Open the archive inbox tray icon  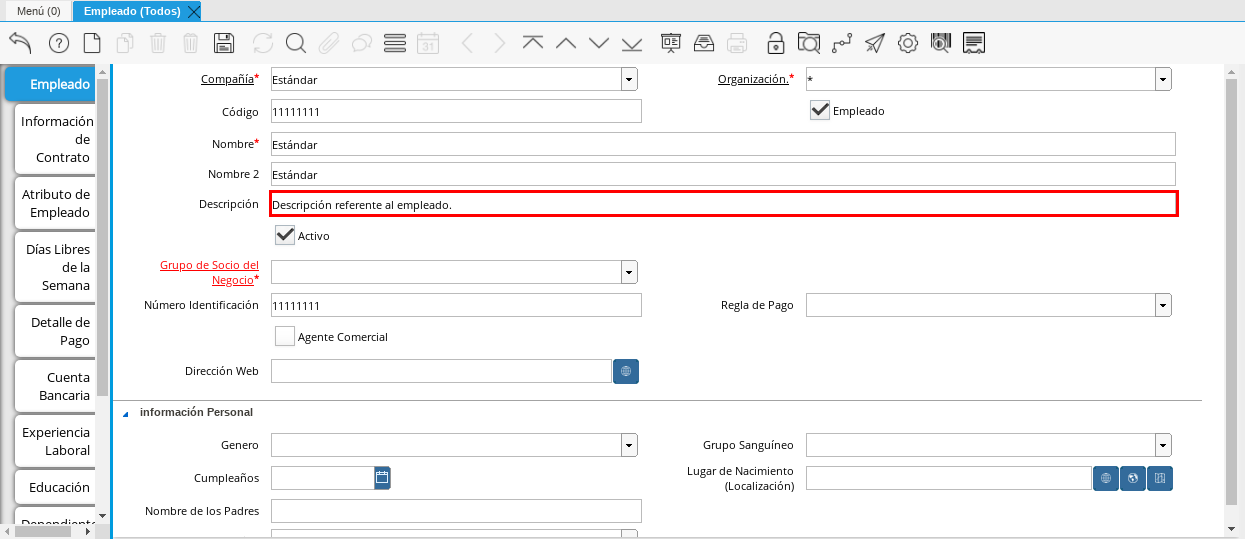704,43
